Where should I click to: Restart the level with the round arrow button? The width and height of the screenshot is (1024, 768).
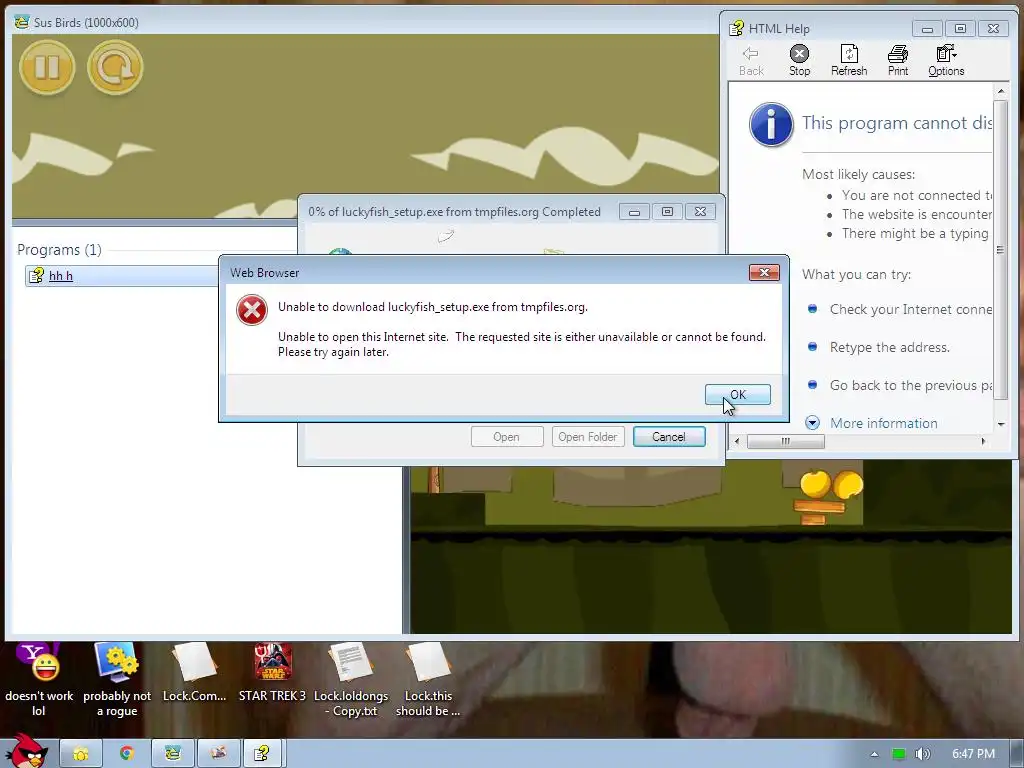point(115,67)
